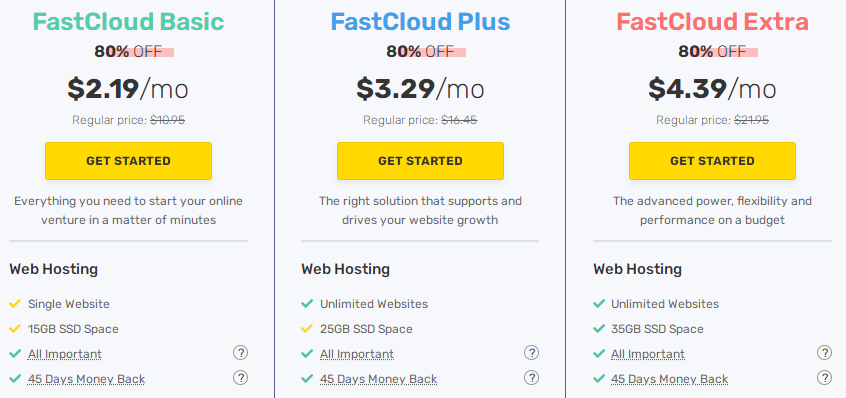
Task: Click Get Started under FastCloud Basic
Action: [128, 161]
